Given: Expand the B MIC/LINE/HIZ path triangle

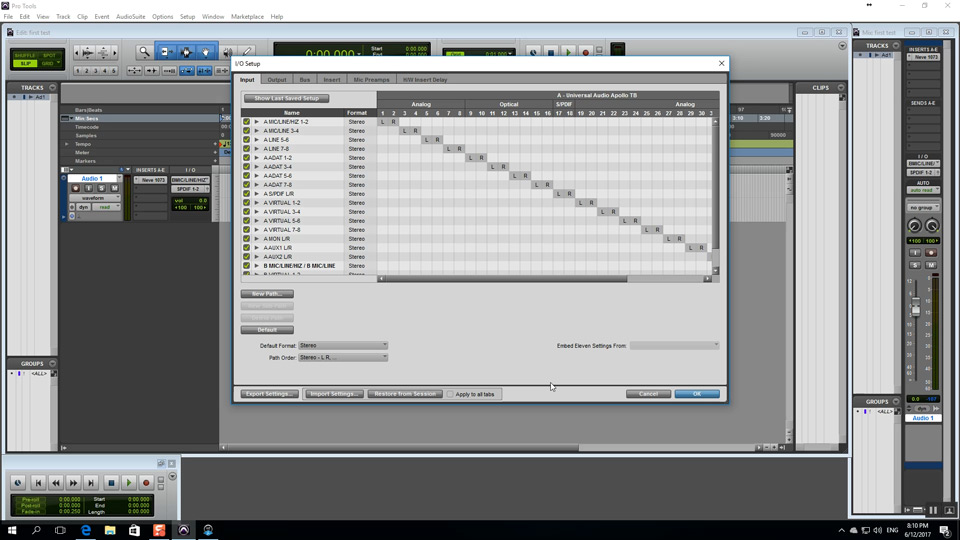Looking at the screenshot, I should tap(257, 266).
